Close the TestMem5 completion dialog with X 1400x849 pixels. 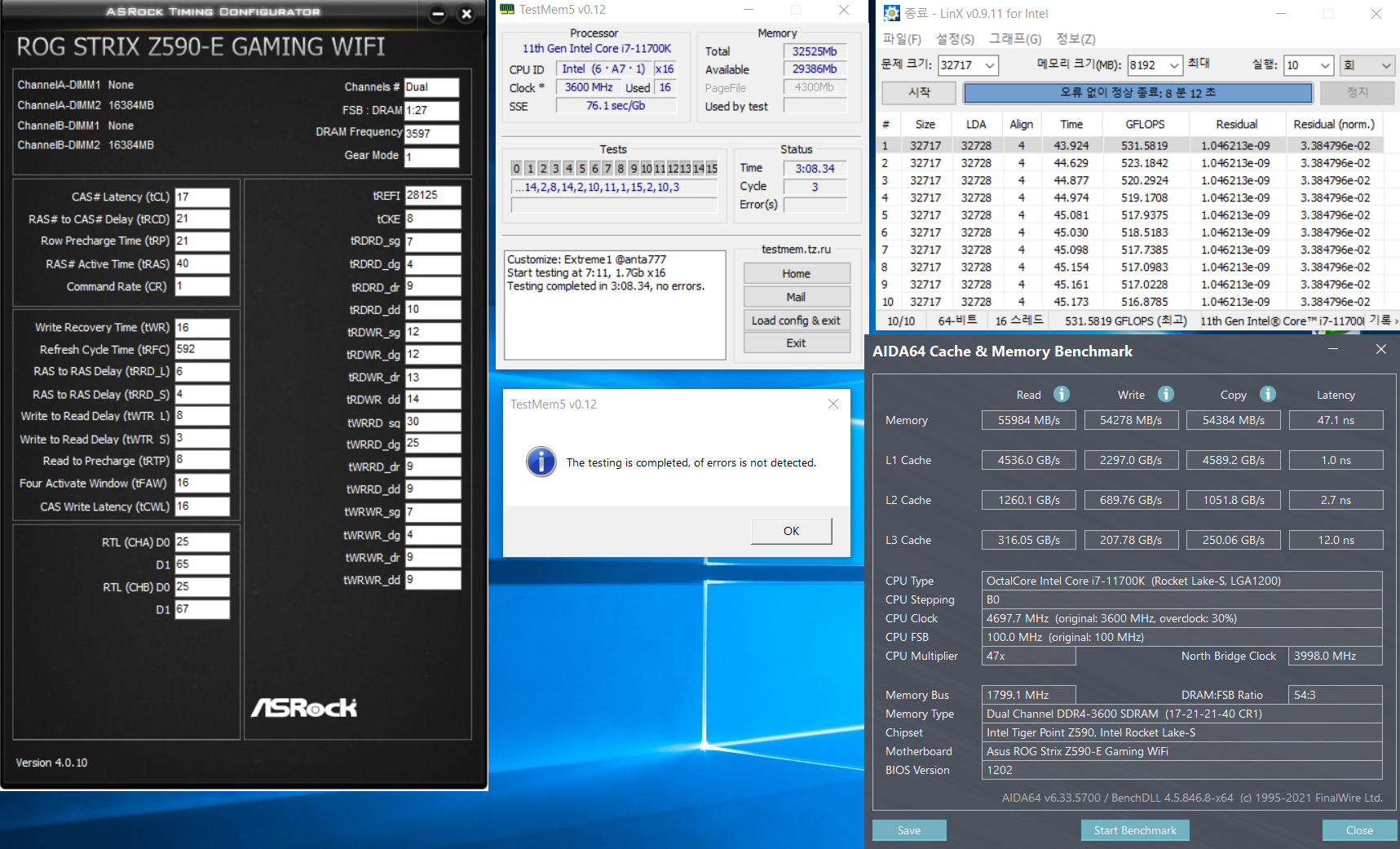coord(833,404)
